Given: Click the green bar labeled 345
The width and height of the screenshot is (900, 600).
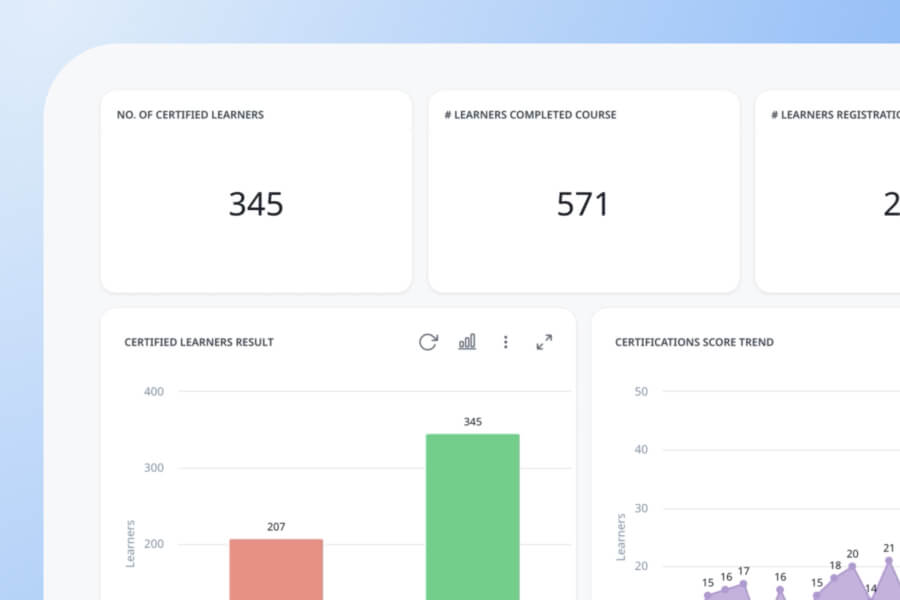Looking at the screenshot, I should click(472, 517).
